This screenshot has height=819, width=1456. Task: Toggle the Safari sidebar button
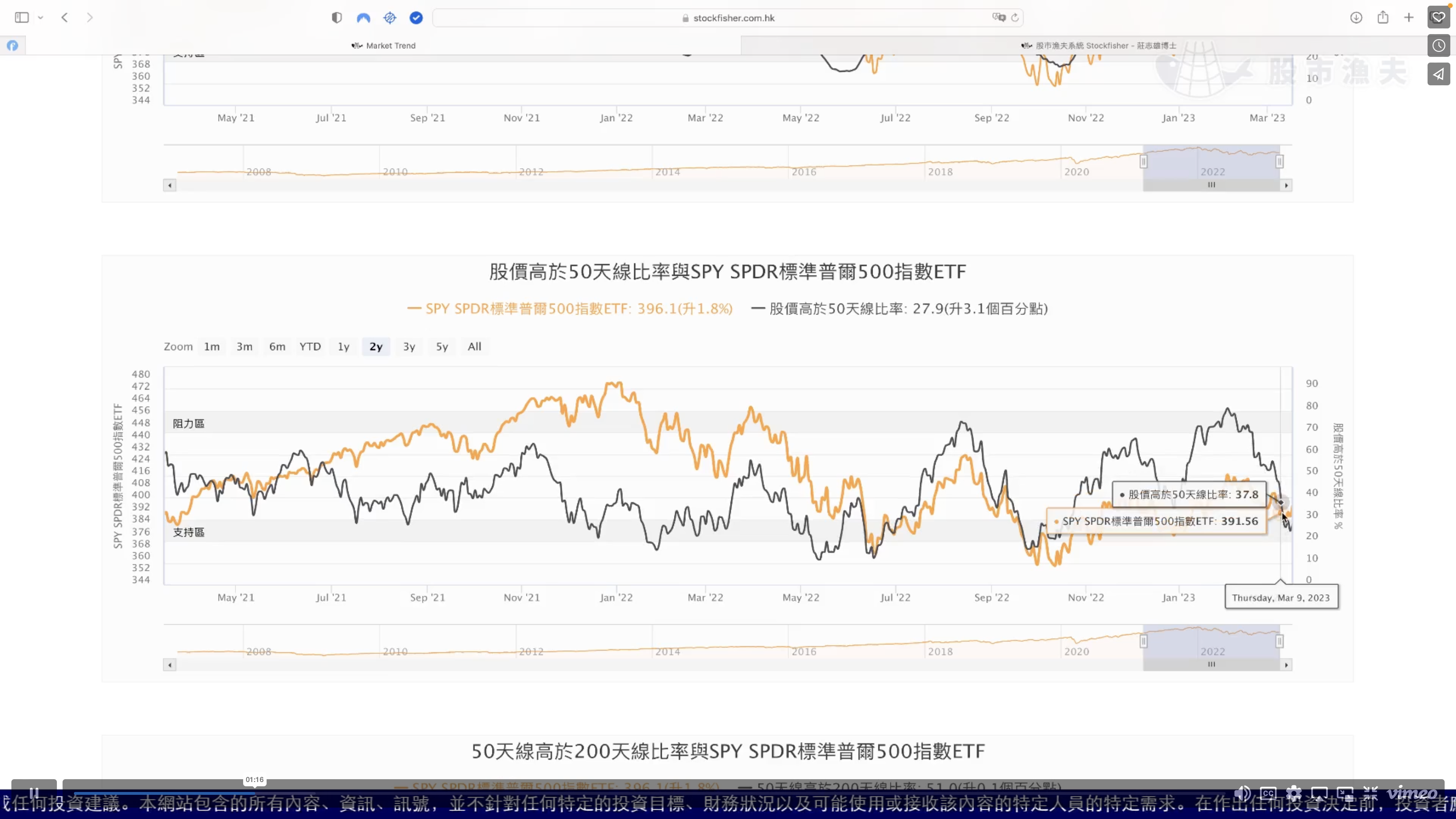coord(21,17)
